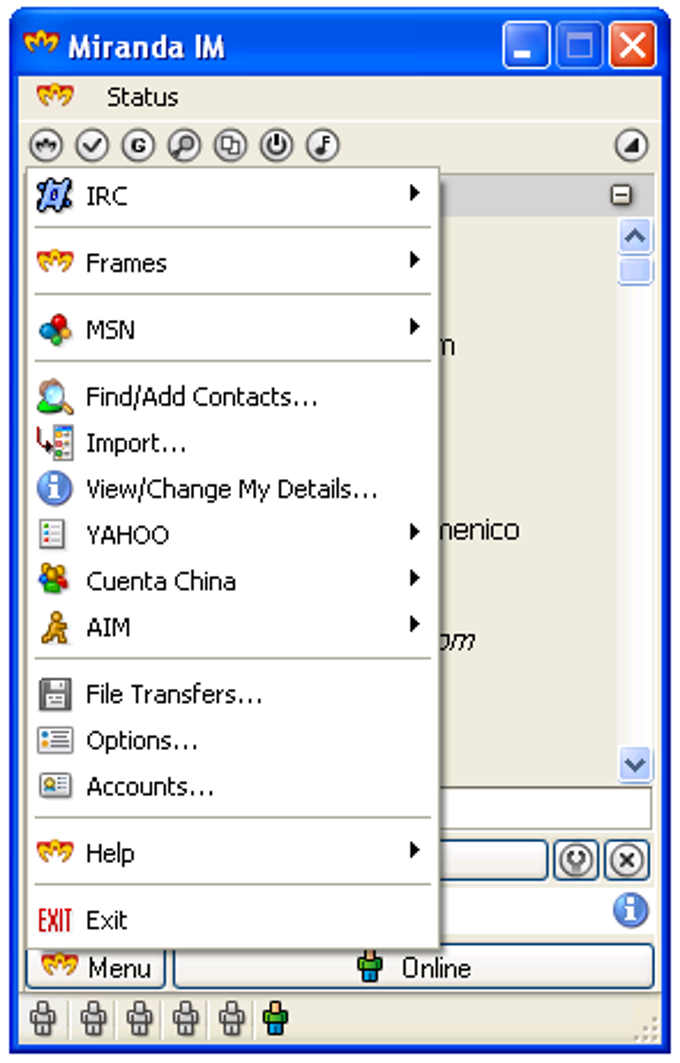This screenshot has width=680, height=1063.
Task: Expand the Cuenta China account submenu
Action: point(233,581)
